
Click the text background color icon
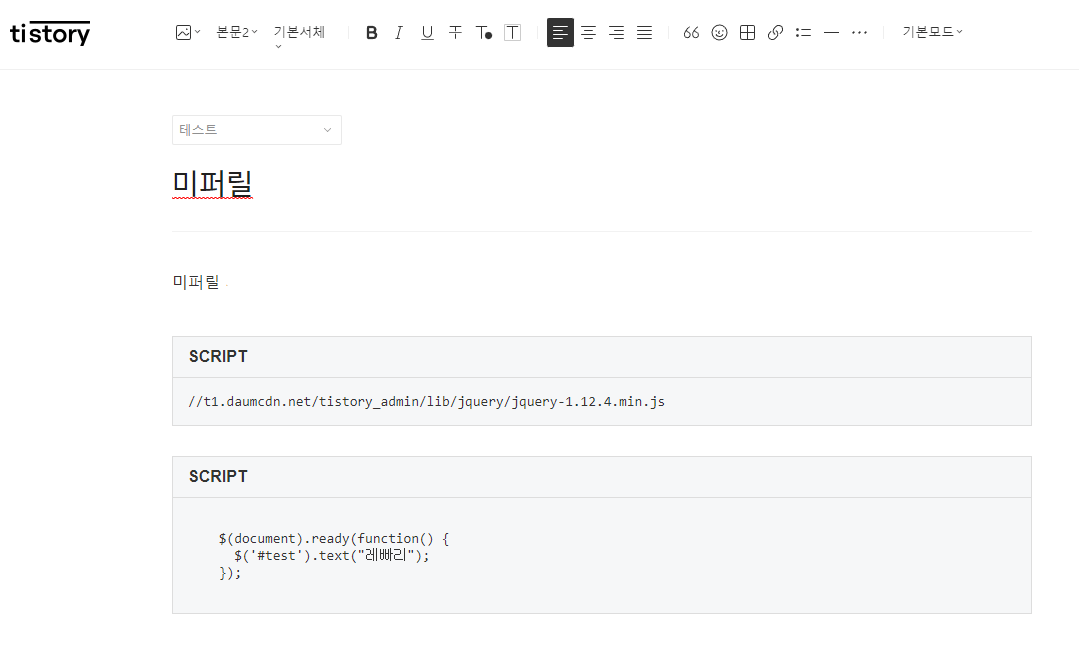pyautogui.click(x=512, y=32)
